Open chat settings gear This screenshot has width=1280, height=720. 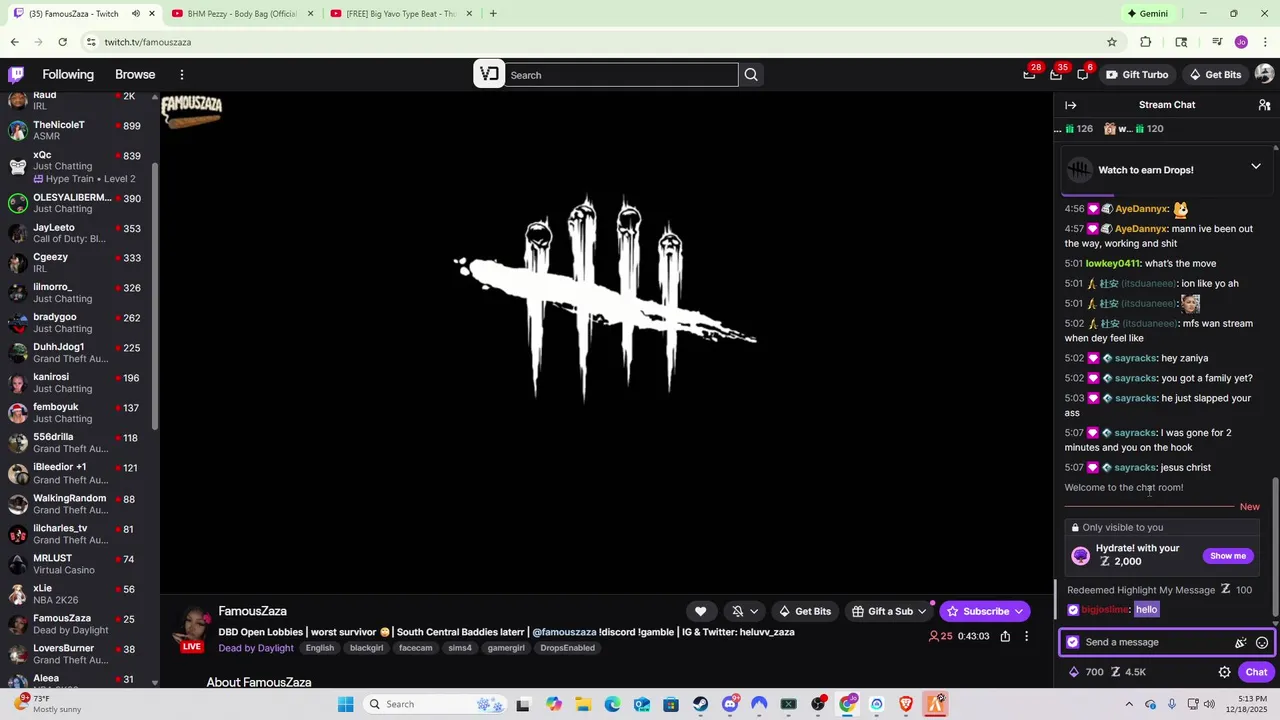1224,672
